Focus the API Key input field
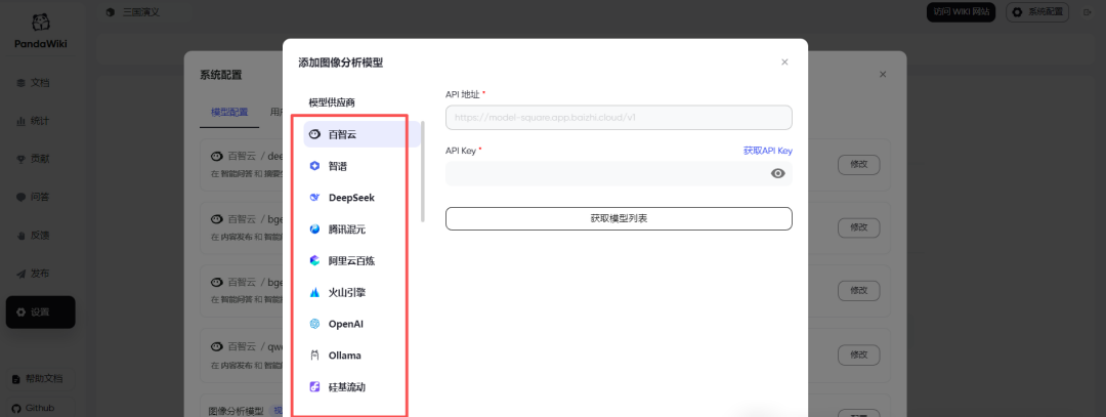Screen dimensions: 1106x417 [619, 174]
